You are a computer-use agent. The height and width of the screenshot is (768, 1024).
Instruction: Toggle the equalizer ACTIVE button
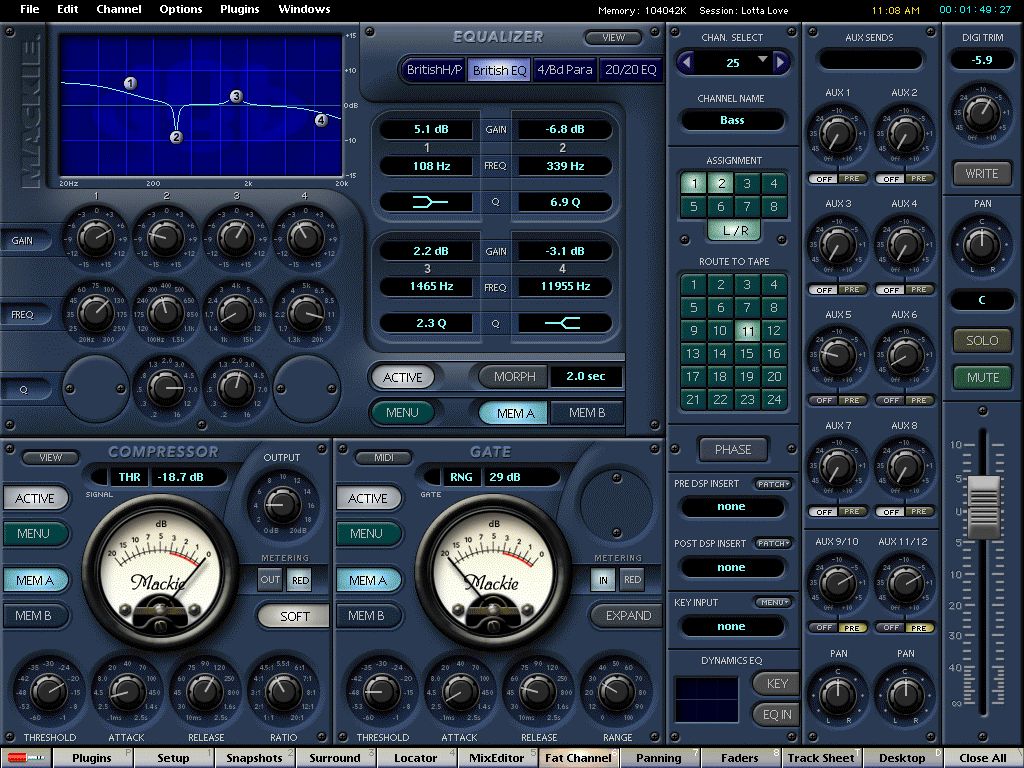[x=402, y=377]
